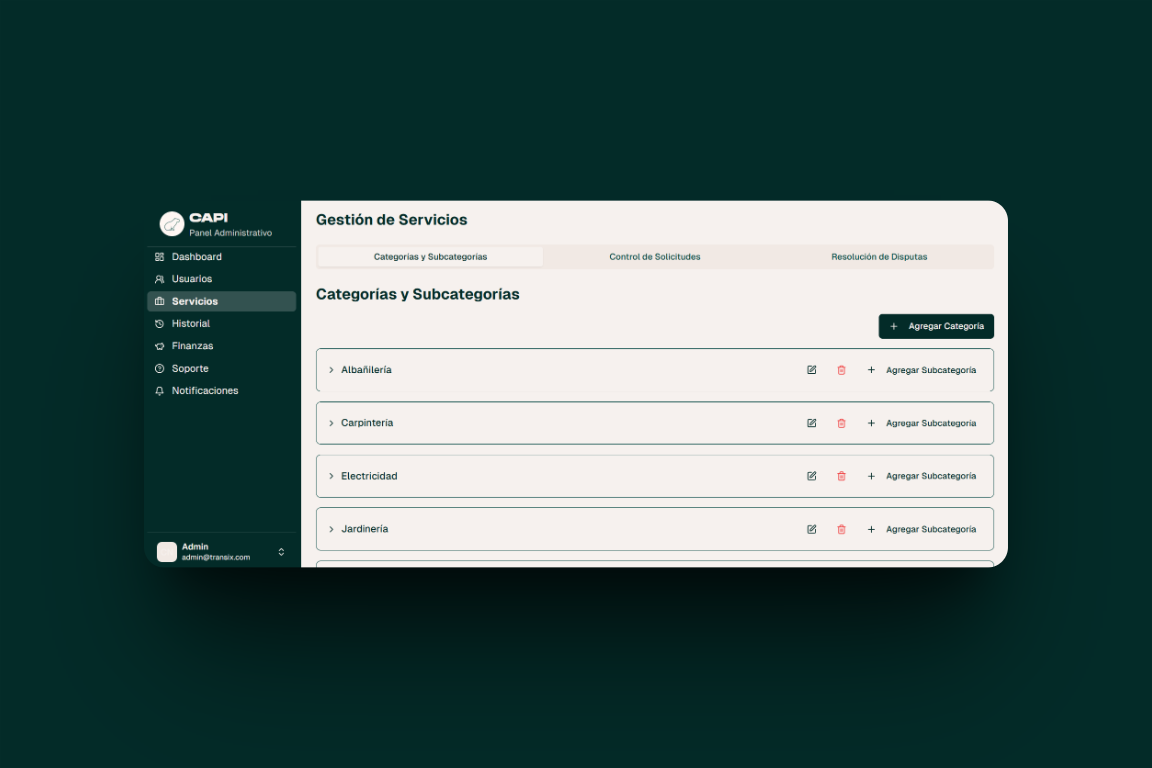This screenshot has height=768, width=1152.
Task: Add a subcategory to Electricidad
Action: [921, 476]
